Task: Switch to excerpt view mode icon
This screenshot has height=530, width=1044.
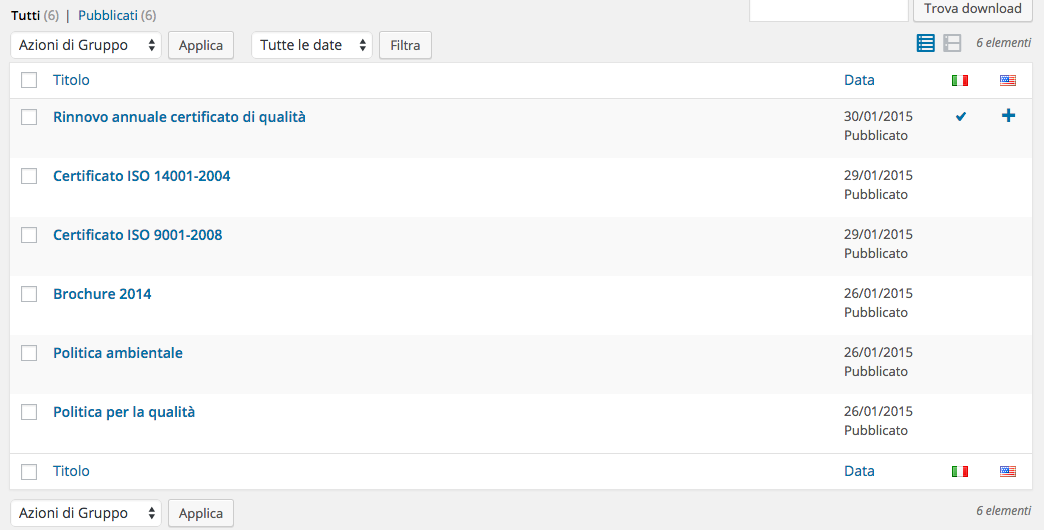Action: pyautogui.click(x=952, y=43)
